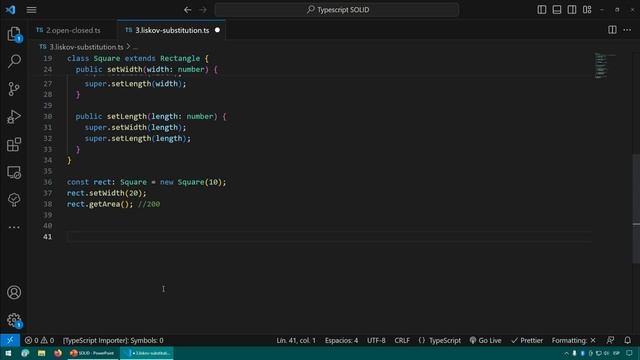Open Source Control view

[14, 89]
